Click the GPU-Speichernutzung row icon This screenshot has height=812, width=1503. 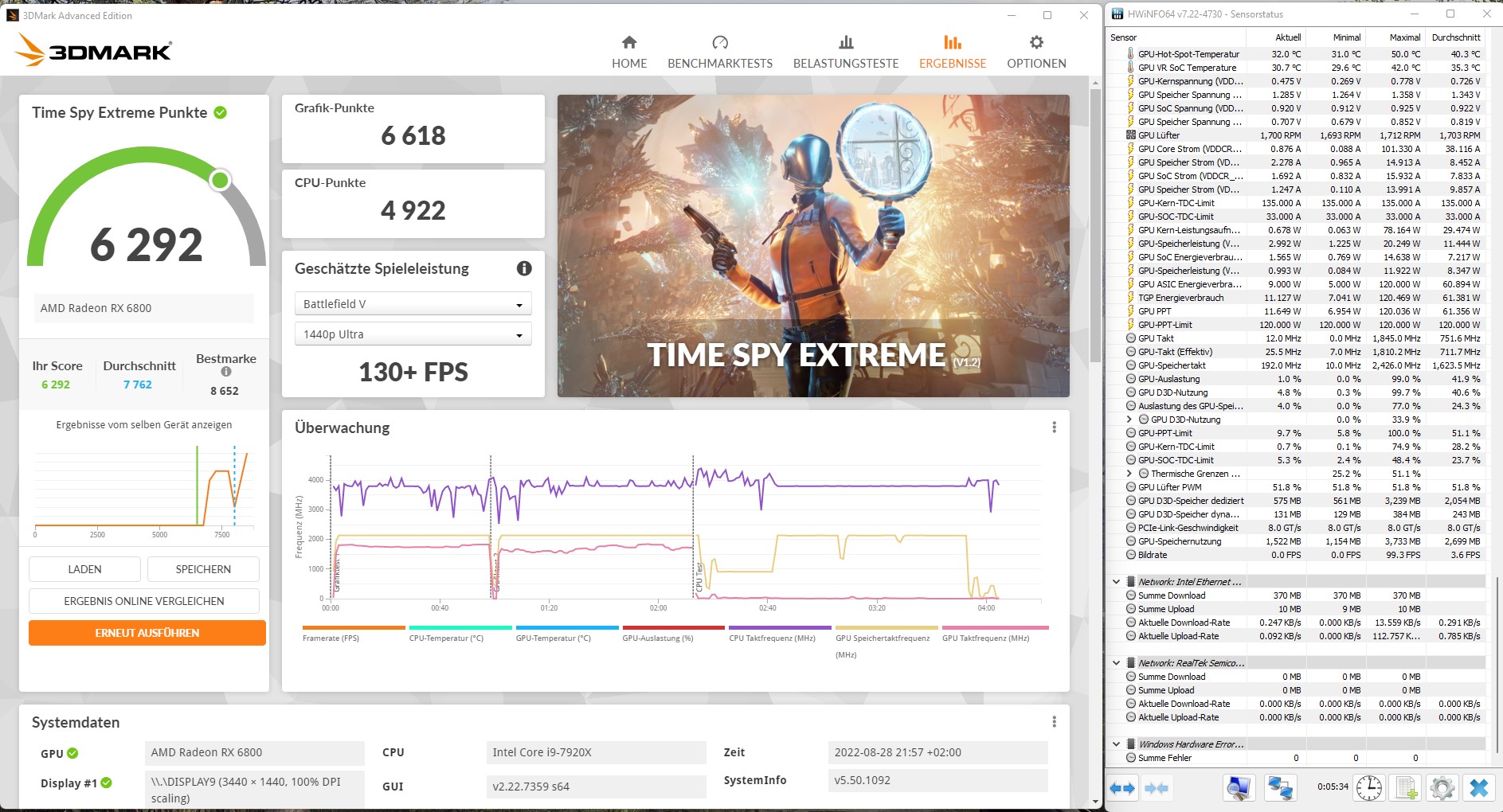point(1131,541)
